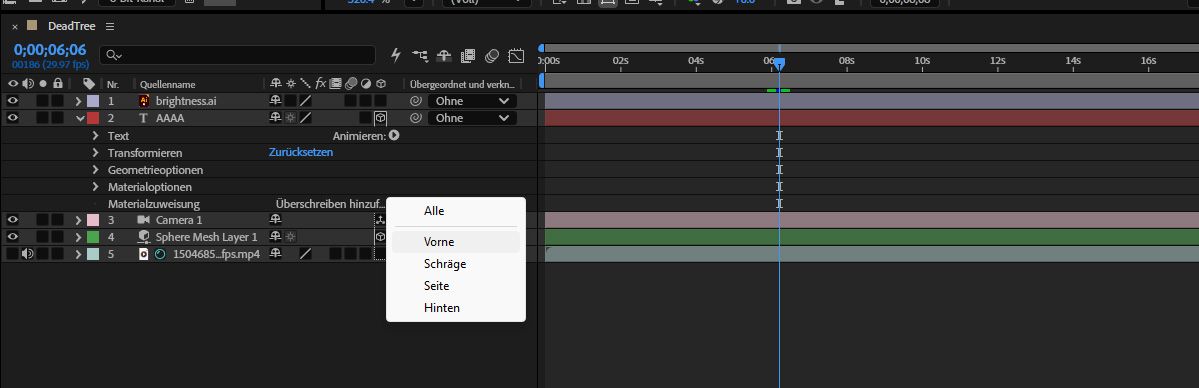The image size is (1199, 388).
Task: Click the mesh icon of Sphere Mesh Layer 1
Action: click(144, 236)
